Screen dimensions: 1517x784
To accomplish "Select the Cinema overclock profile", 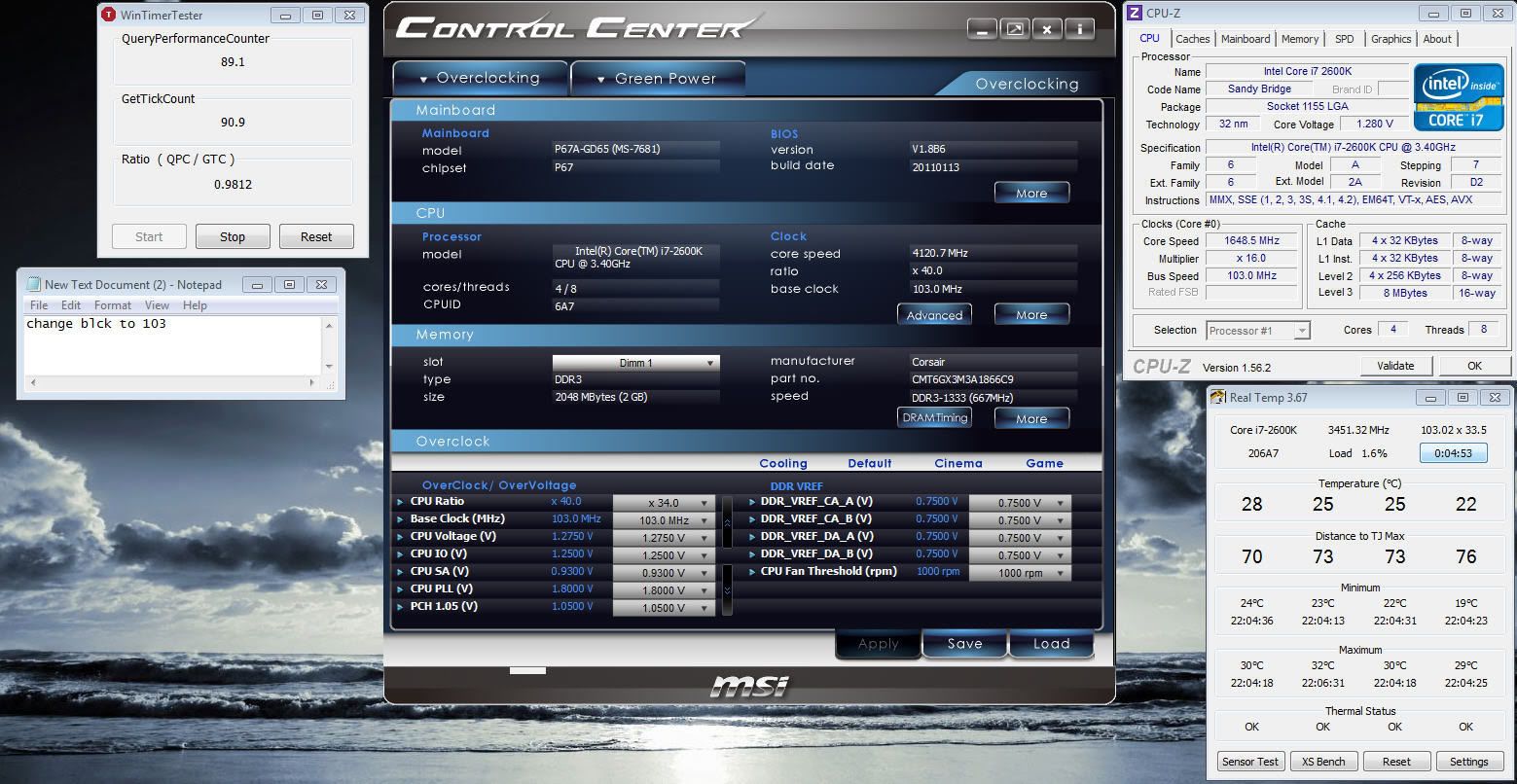I will coord(958,464).
